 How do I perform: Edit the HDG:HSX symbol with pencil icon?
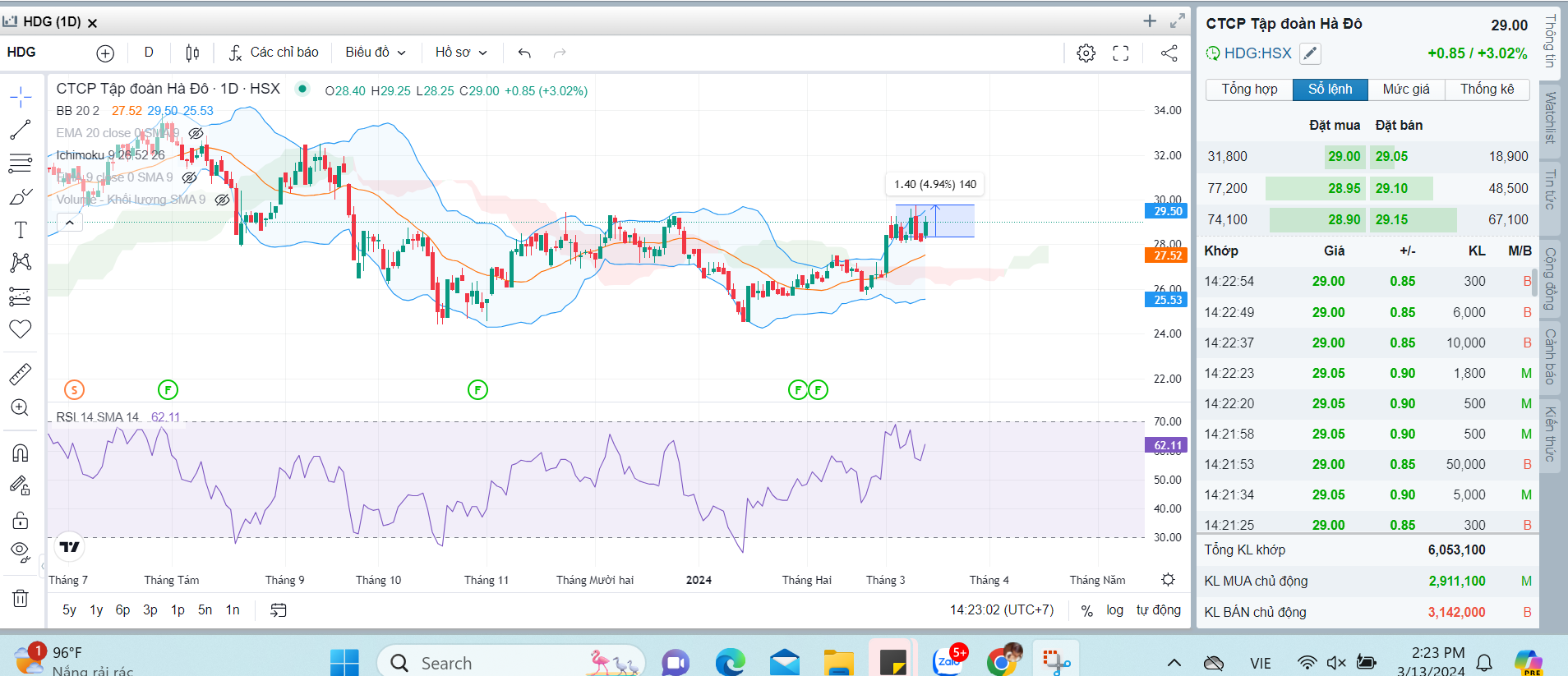pyautogui.click(x=1311, y=53)
